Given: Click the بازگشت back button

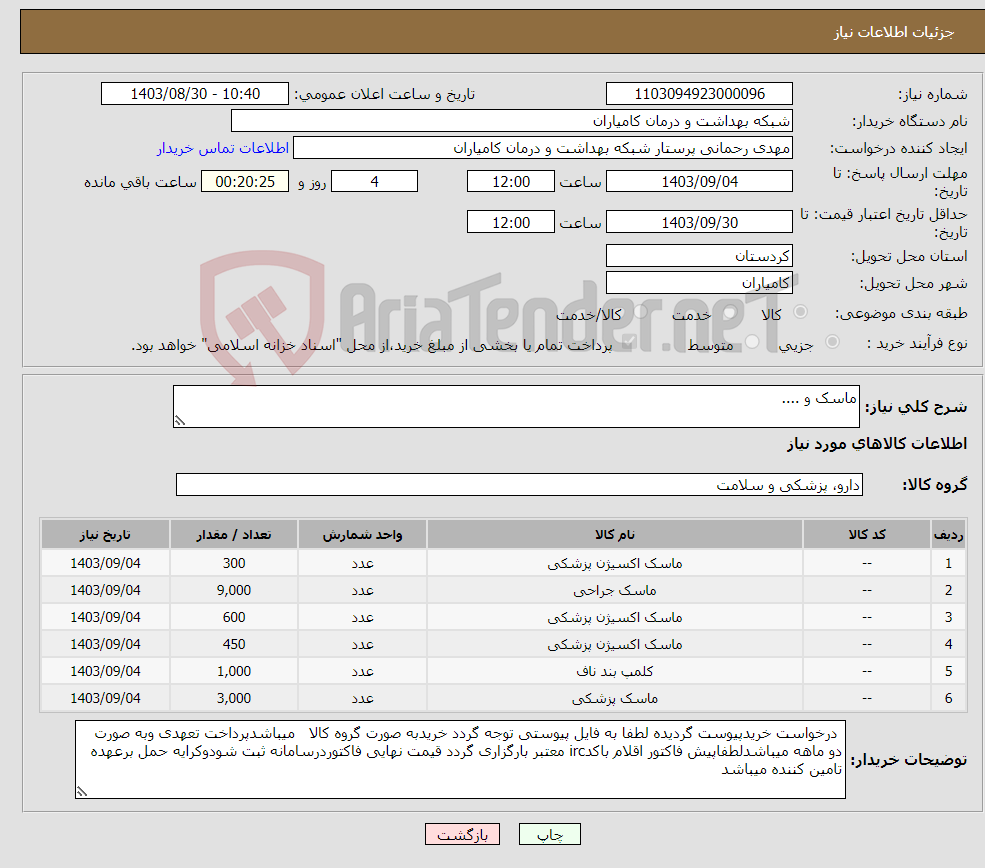Looking at the screenshot, I should coord(462,834).
